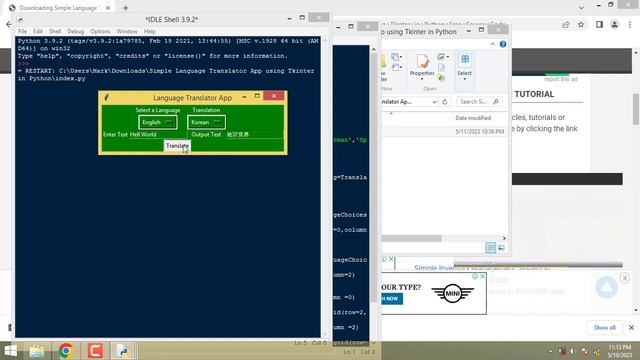Click the Easy access icon in Explorer ribbon

point(396,67)
